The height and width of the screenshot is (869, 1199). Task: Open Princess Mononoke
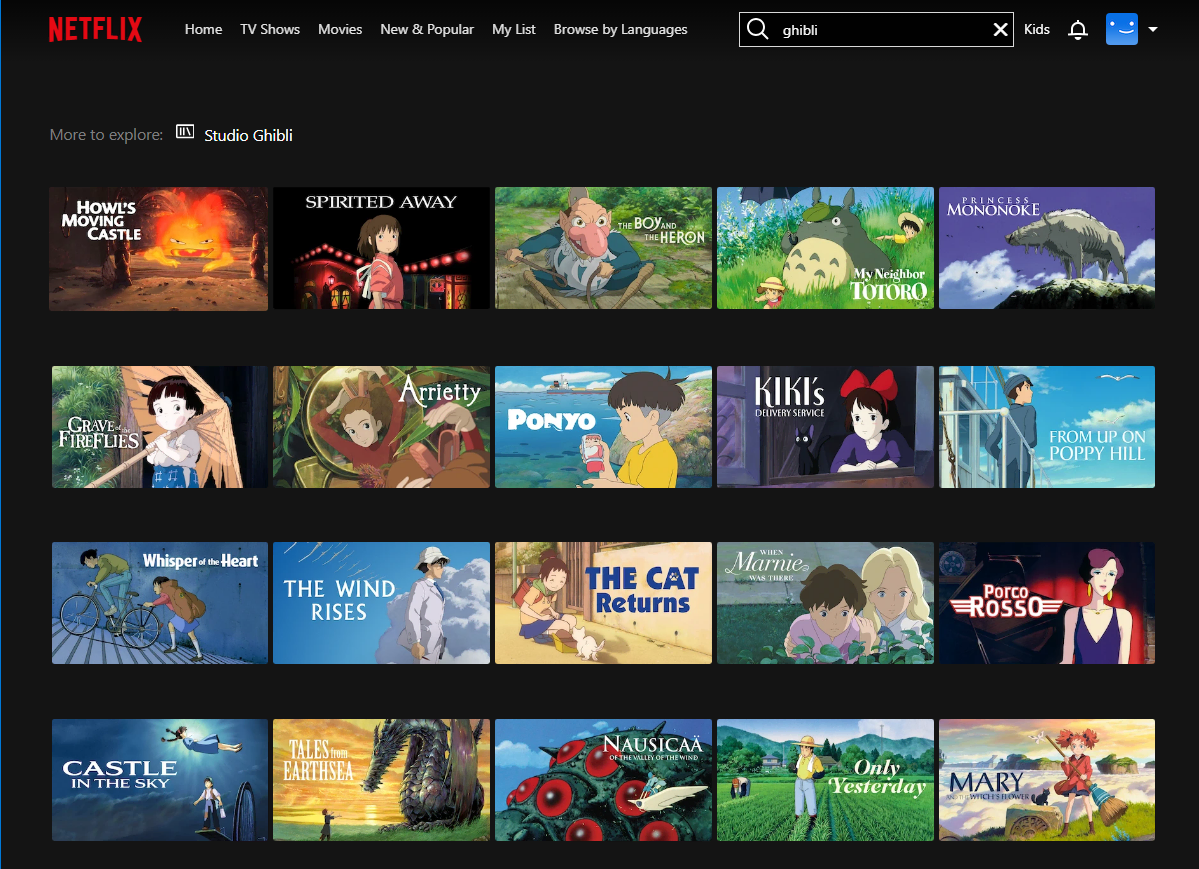(x=1047, y=249)
